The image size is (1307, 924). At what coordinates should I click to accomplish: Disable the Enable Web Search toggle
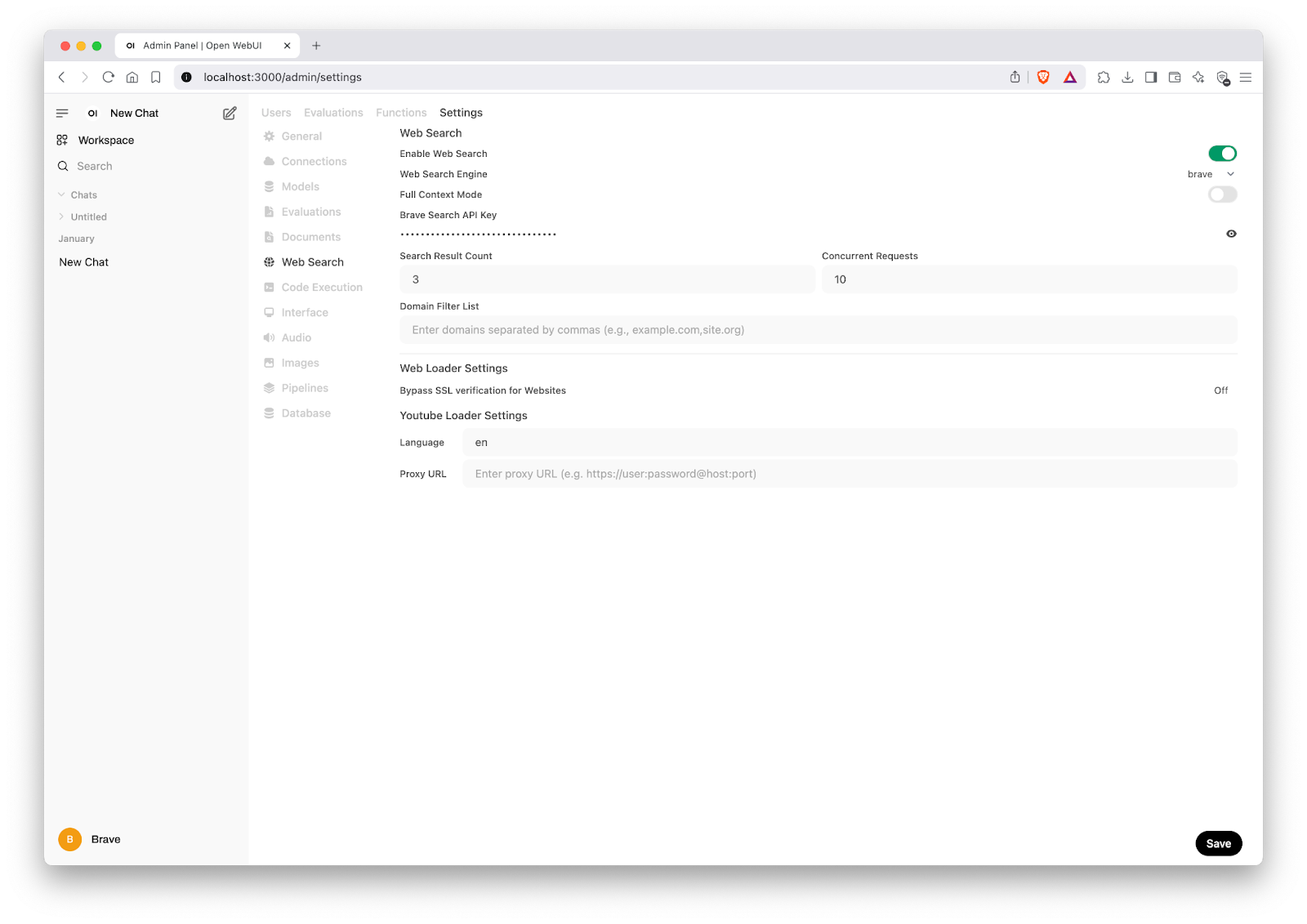1223,154
